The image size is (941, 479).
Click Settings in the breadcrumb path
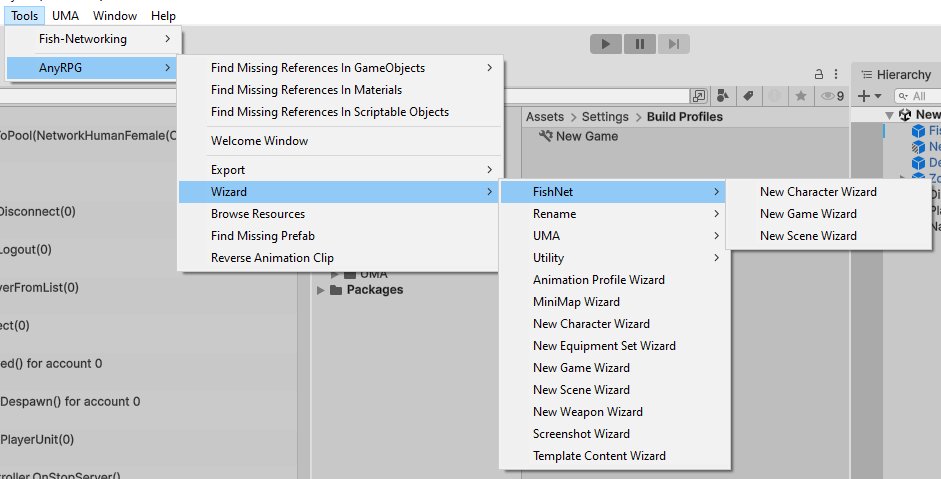point(605,117)
